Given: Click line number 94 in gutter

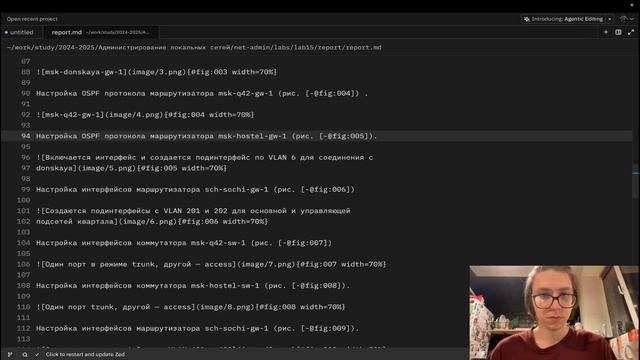Looking at the screenshot, I should [x=25, y=136].
